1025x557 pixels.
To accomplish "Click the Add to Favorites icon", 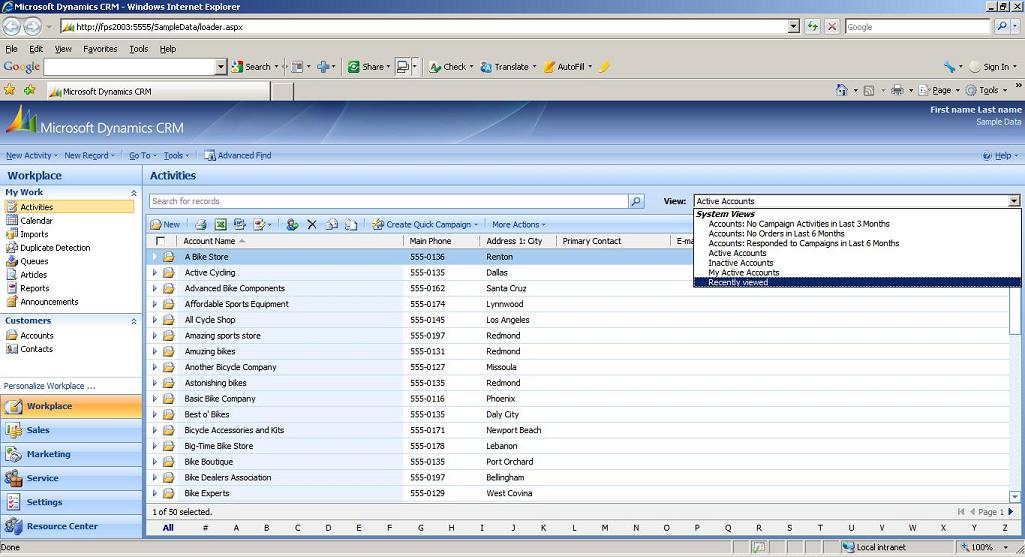I will [29, 90].
